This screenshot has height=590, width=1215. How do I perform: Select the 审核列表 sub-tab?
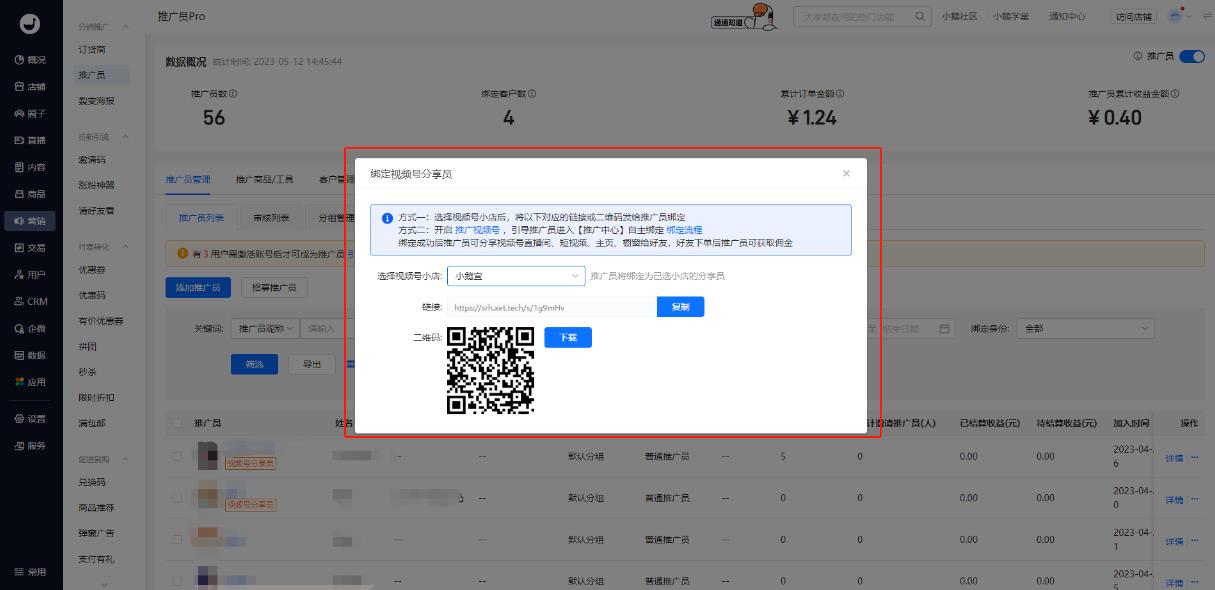271,217
